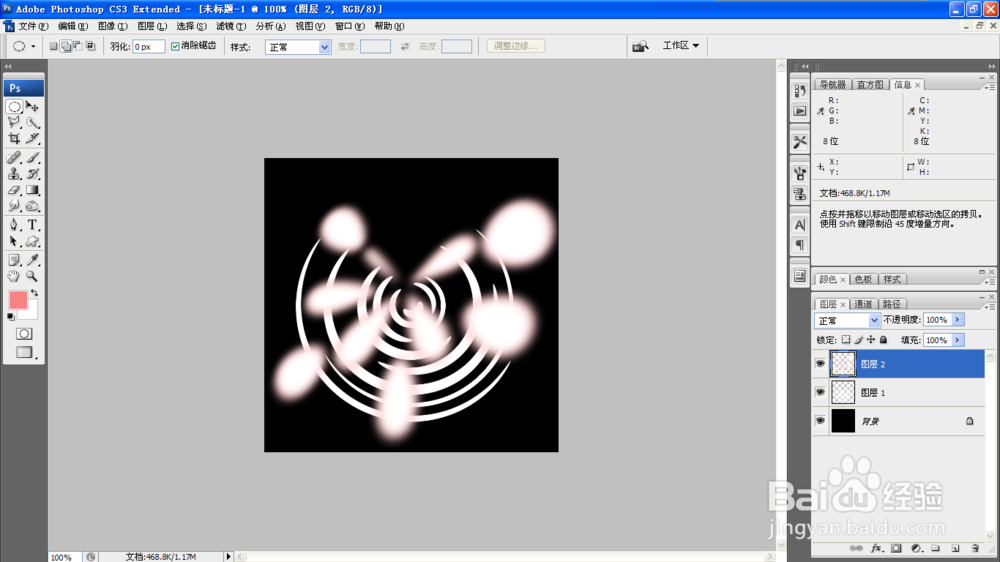Select the Gradient tool

pos(33,190)
